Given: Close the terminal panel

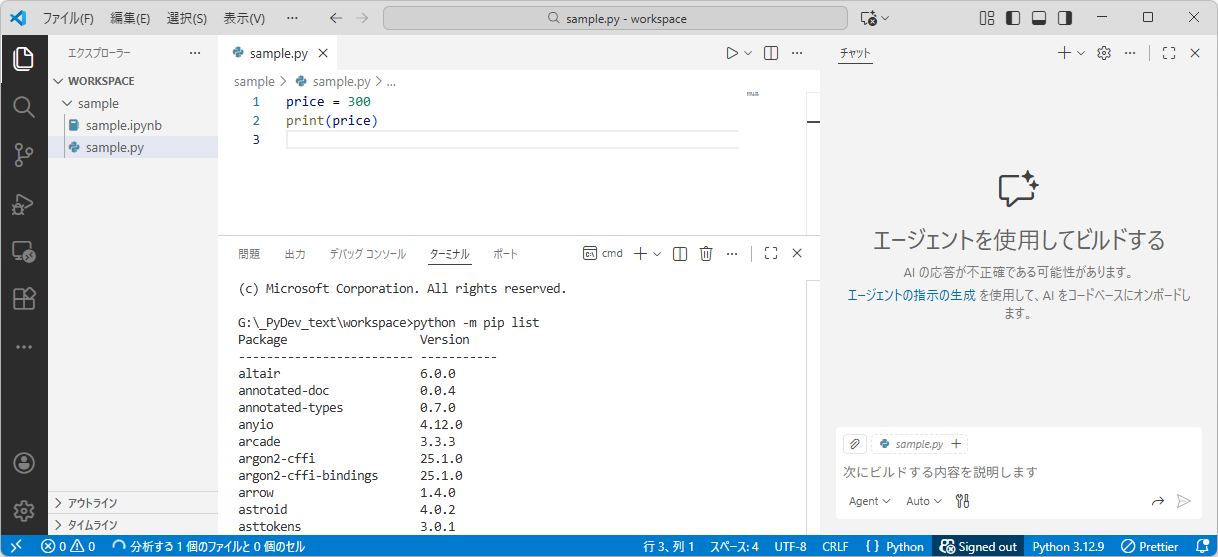Looking at the screenshot, I should tap(797, 254).
